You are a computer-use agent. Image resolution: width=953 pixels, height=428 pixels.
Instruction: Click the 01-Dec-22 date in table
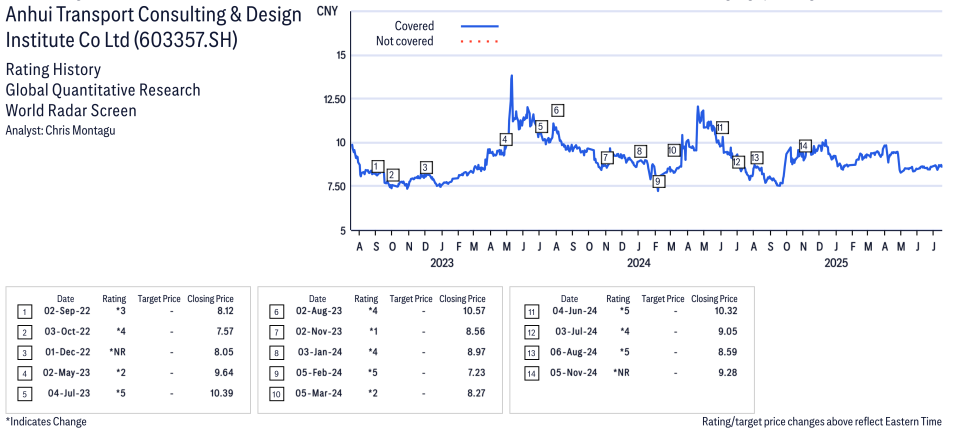(x=67, y=352)
